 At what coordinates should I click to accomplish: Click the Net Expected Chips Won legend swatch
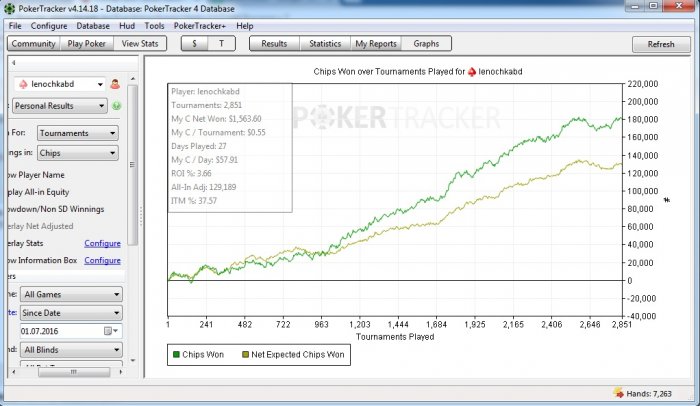tap(245, 354)
